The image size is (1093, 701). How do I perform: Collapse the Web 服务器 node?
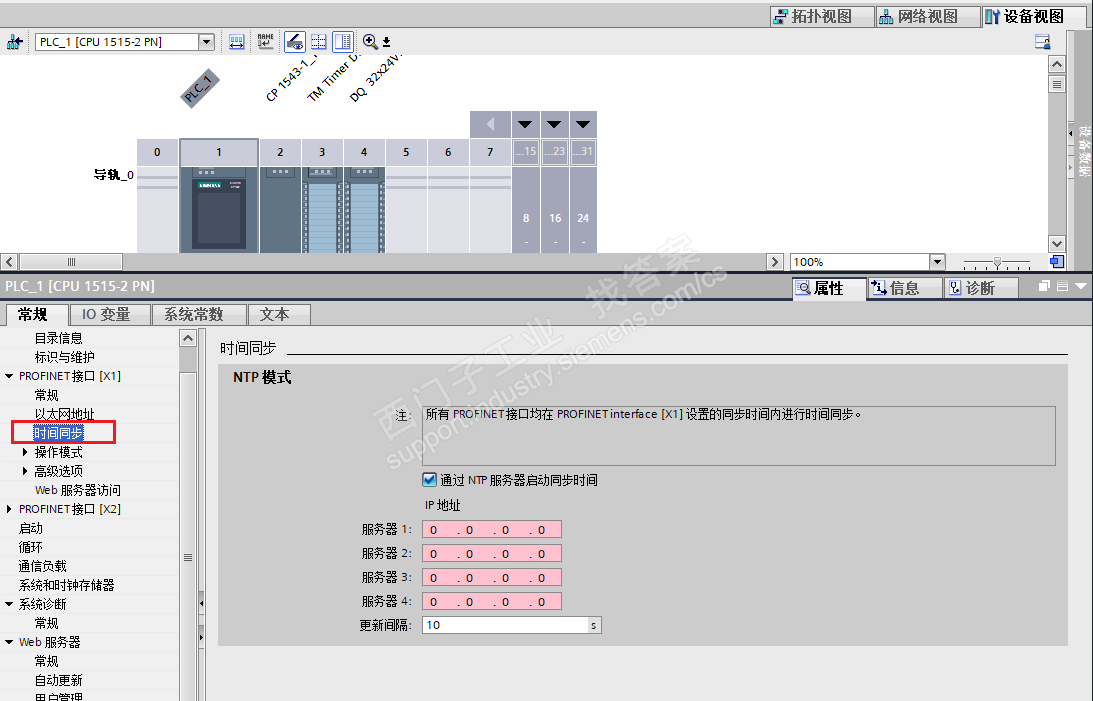[x=9, y=642]
